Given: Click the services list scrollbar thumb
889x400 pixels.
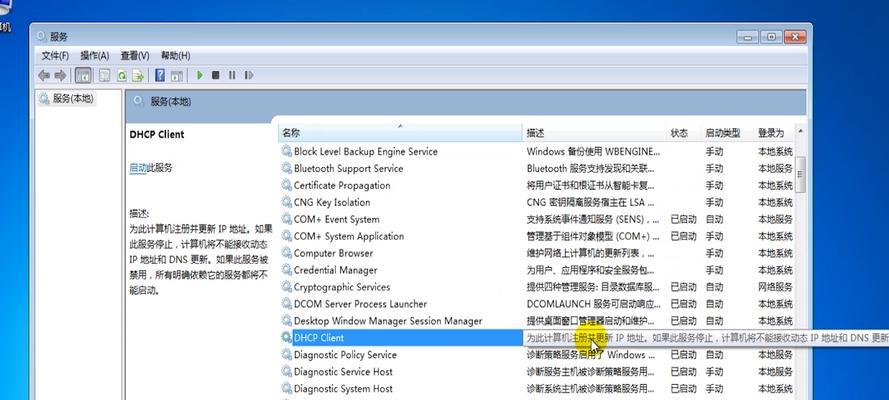Looking at the screenshot, I should tap(801, 174).
